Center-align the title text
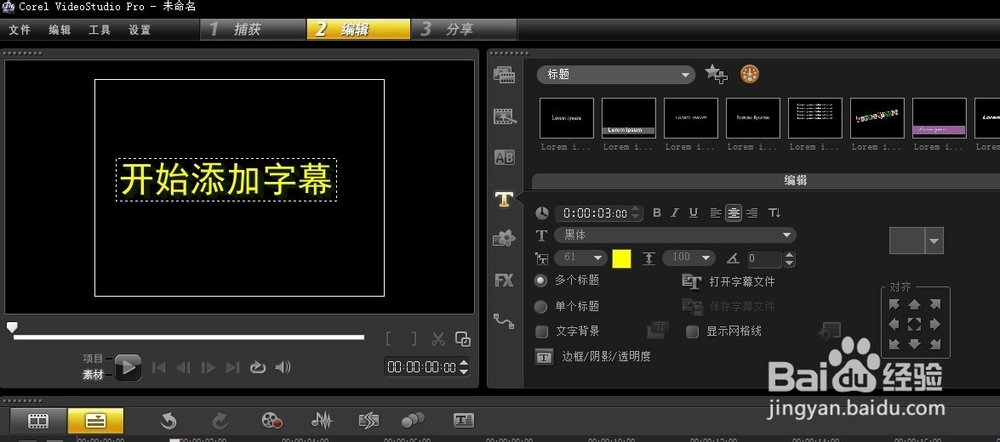This screenshot has height=442, width=1000. click(733, 213)
